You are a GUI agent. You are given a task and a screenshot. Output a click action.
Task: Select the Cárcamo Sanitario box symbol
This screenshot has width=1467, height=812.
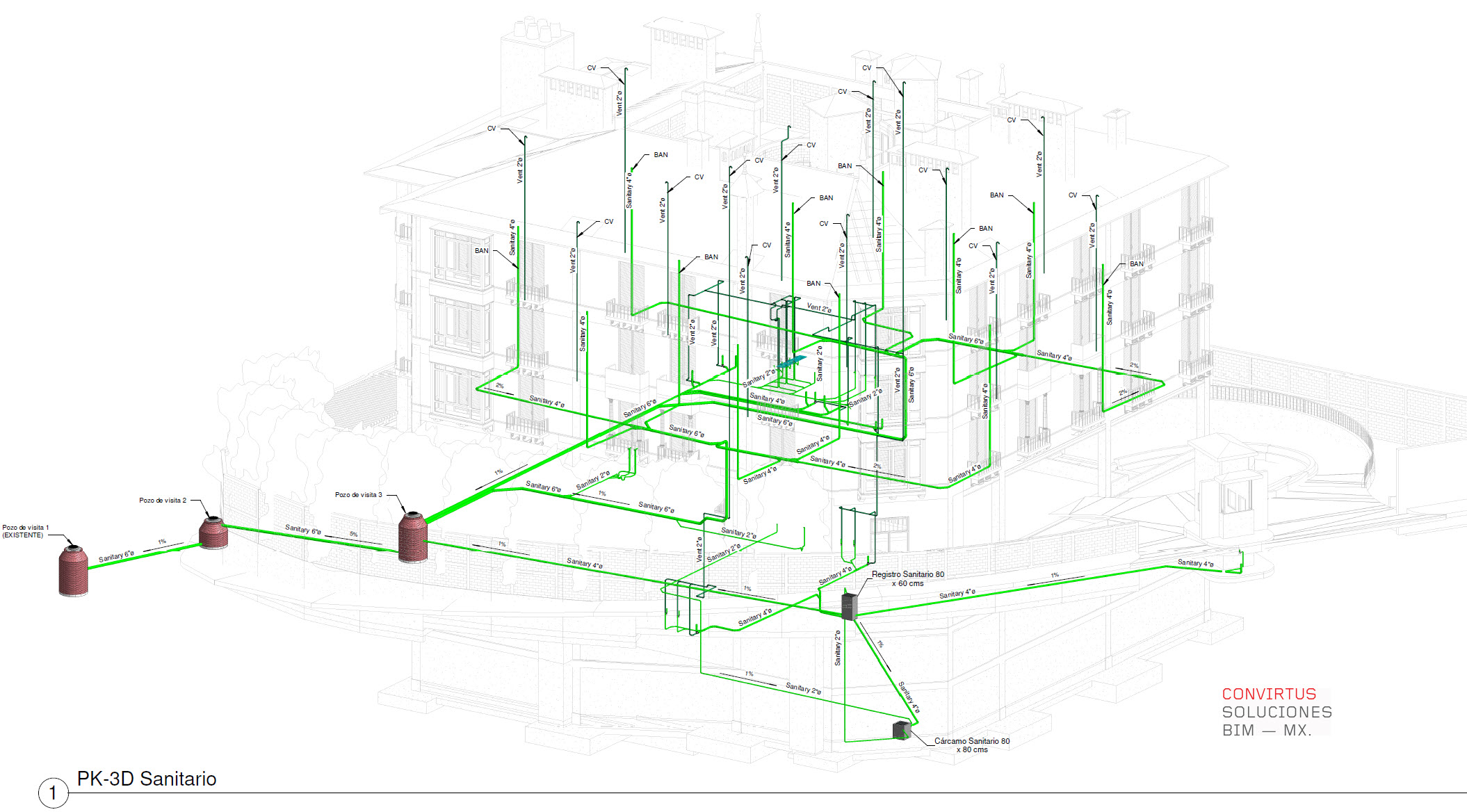[901, 730]
